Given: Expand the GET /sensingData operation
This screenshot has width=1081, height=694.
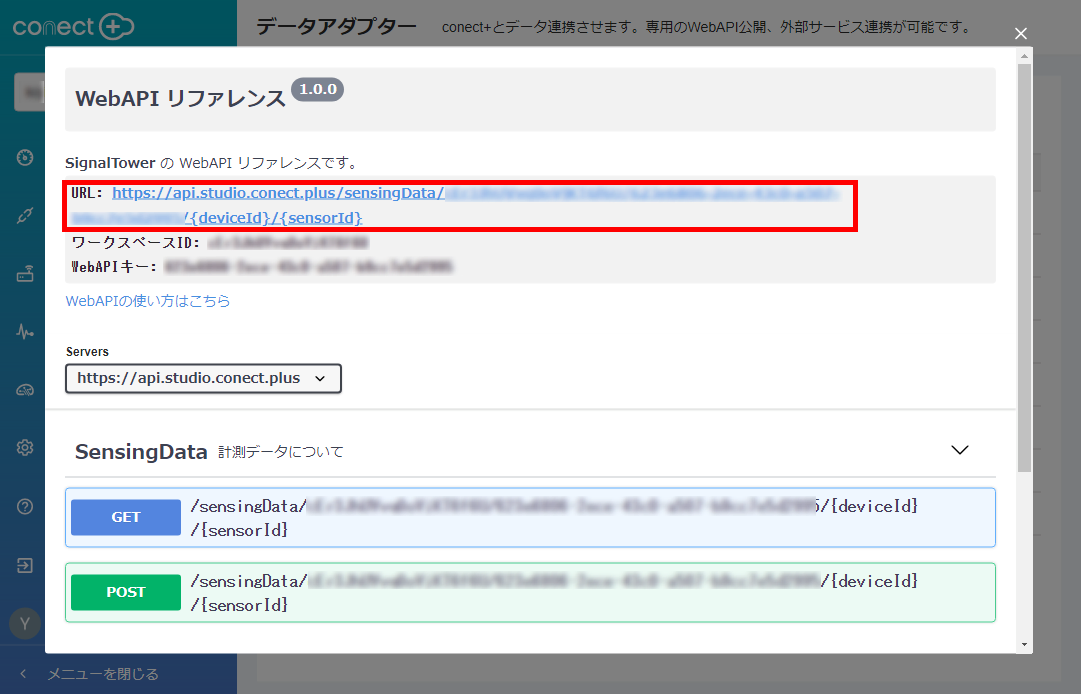Looking at the screenshot, I should click(530, 518).
